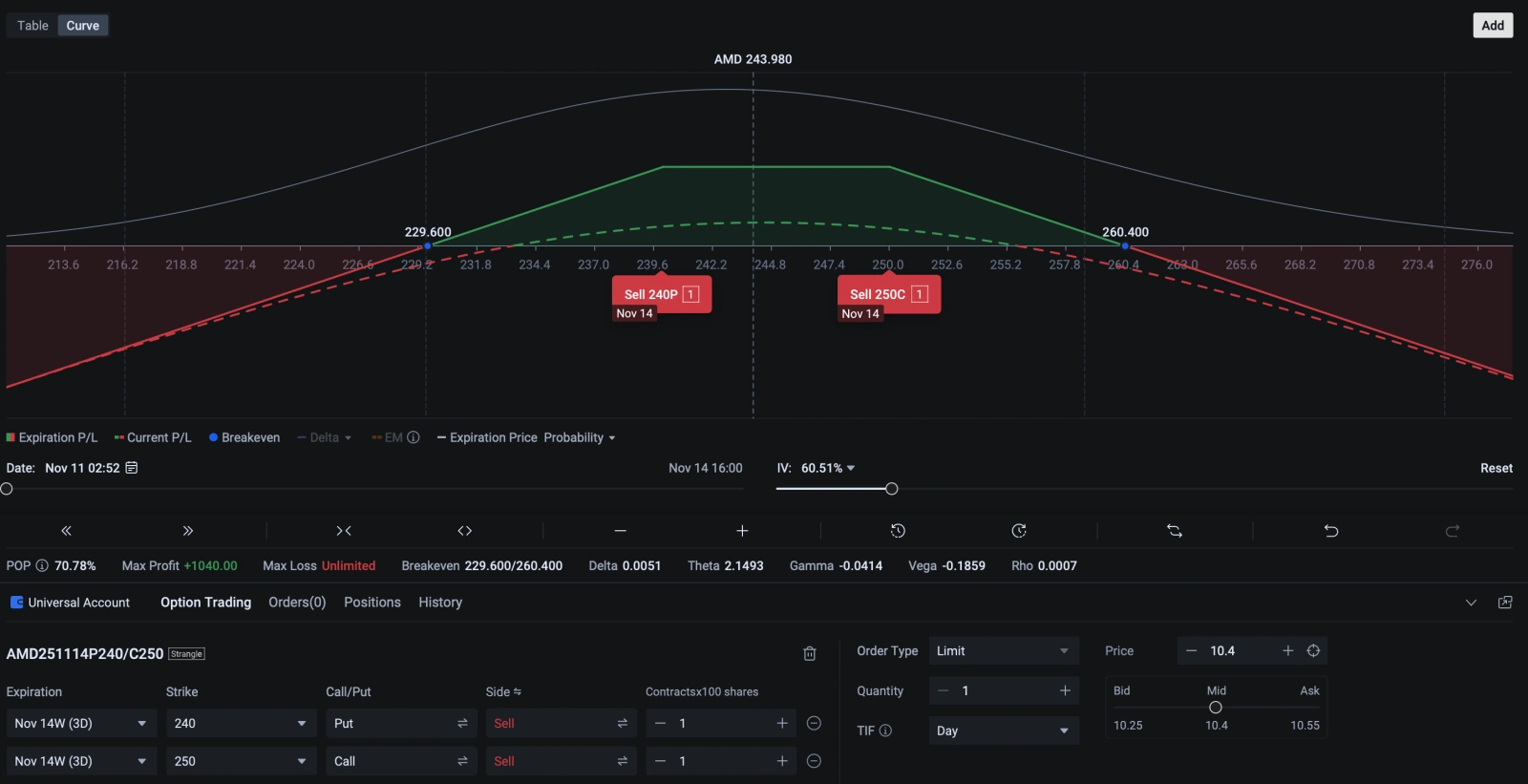Open the Positions tab
The height and width of the screenshot is (784, 1528).
click(371, 603)
